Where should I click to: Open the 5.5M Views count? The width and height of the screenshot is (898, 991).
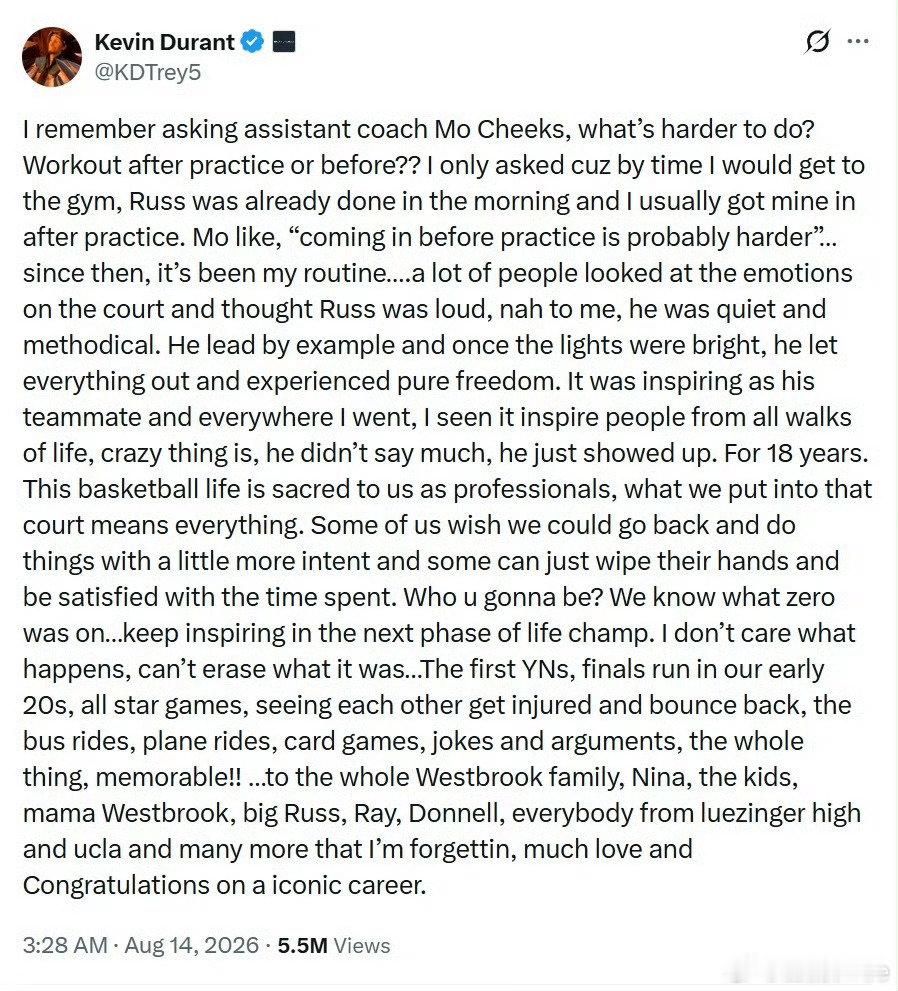[x=334, y=945]
